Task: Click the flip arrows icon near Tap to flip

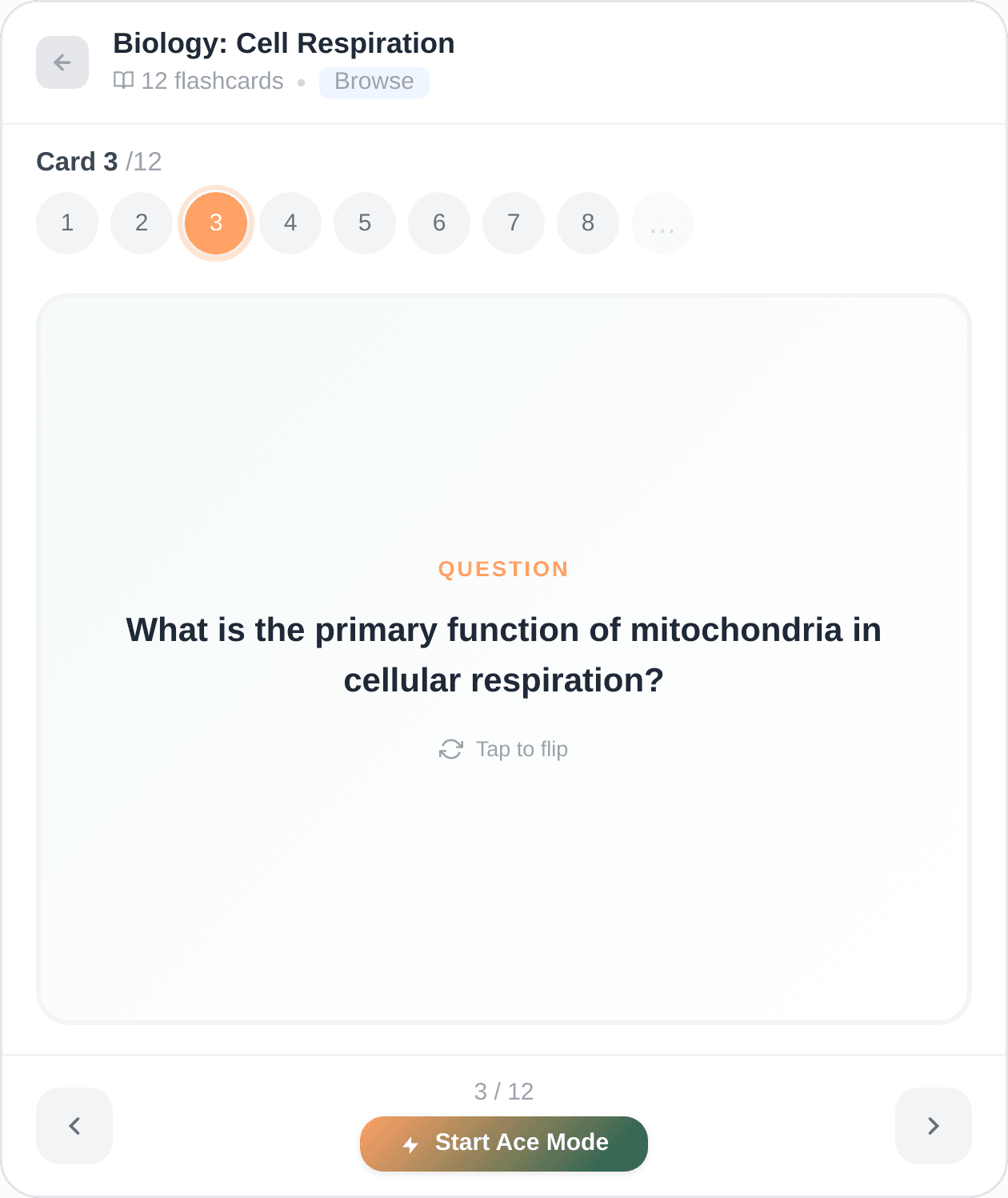Action: point(451,749)
